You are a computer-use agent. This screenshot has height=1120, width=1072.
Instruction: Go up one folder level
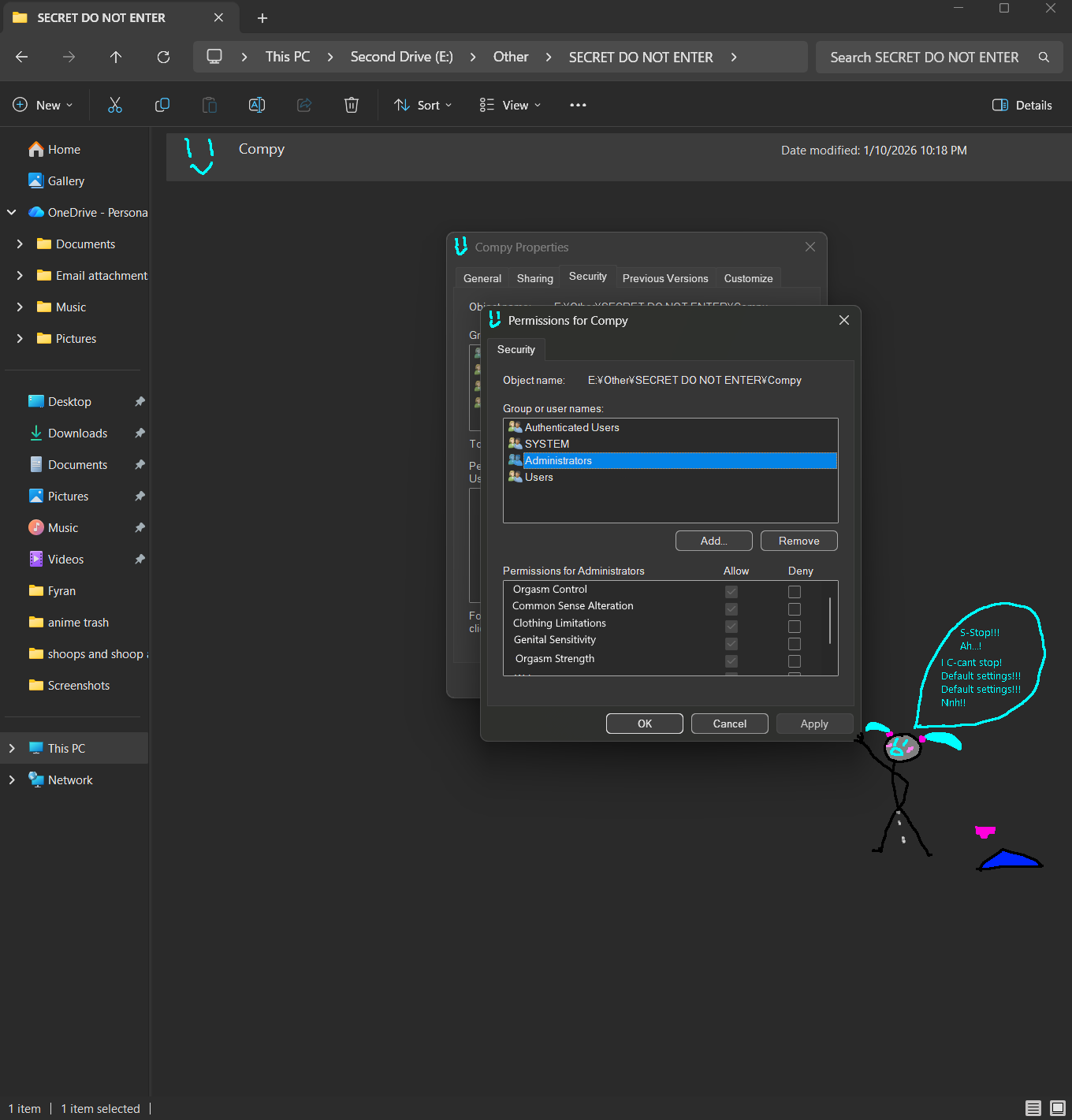pos(116,57)
